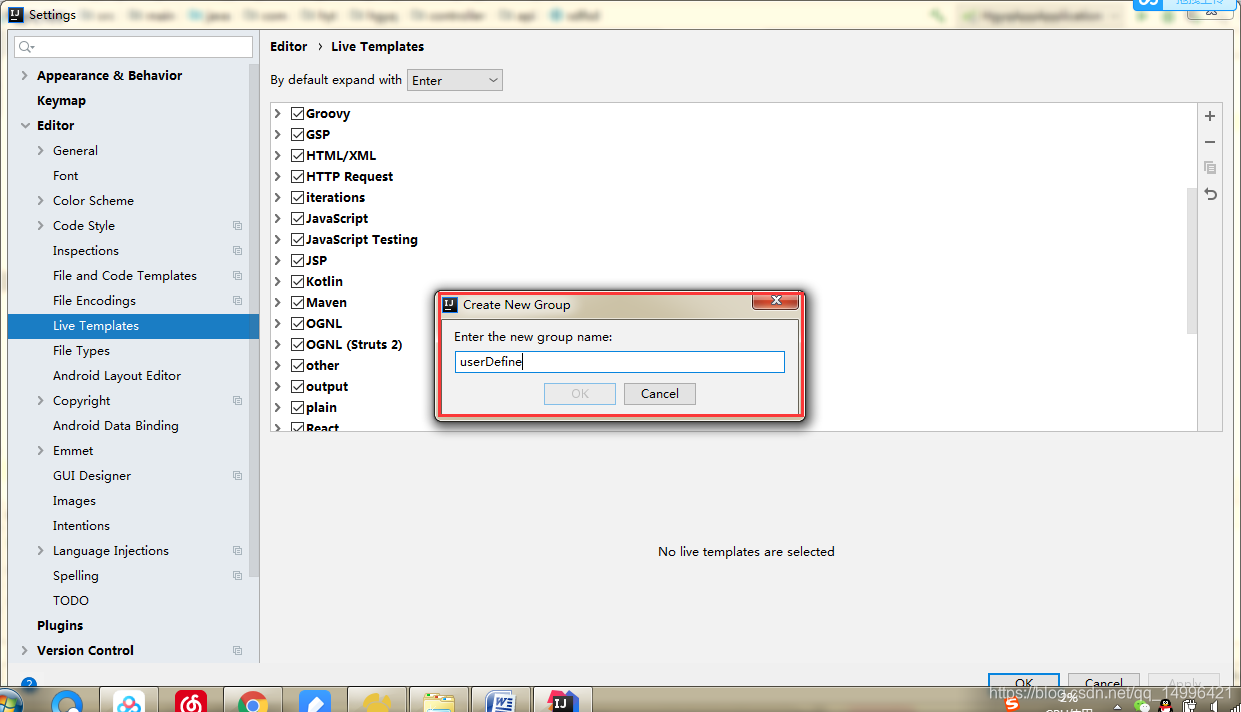Disable the Maven template group

[298, 303]
